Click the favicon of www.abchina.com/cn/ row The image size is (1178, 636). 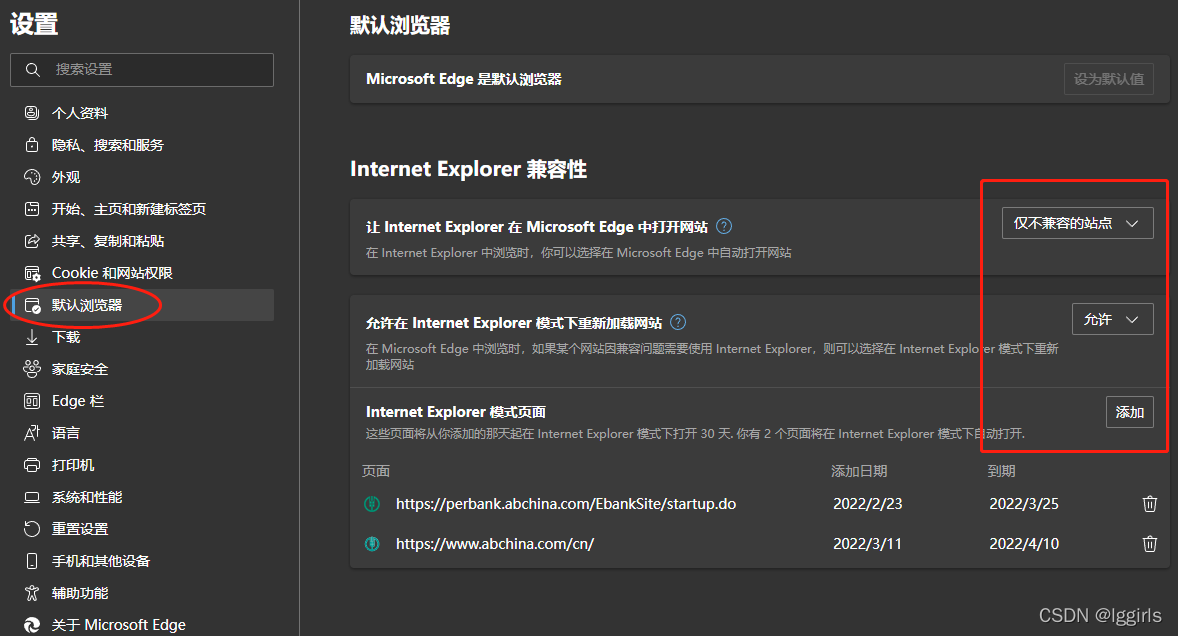(x=372, y=544)
